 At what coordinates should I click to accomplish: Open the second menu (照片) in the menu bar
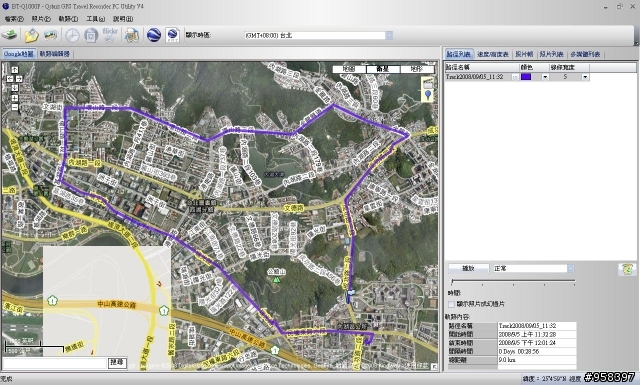pos(41,19)
